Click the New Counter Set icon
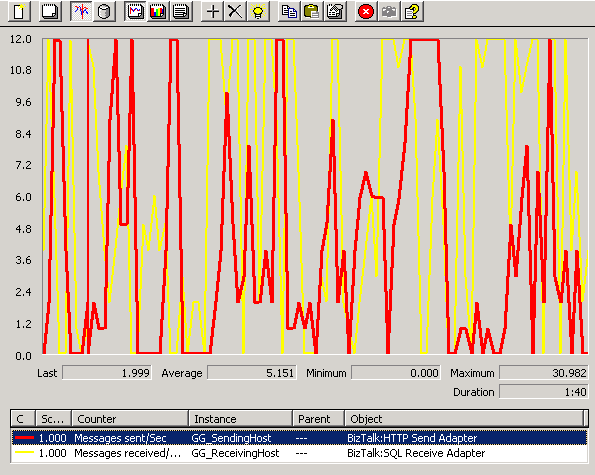Screen dimensions: 595x475 coord(19,12)
